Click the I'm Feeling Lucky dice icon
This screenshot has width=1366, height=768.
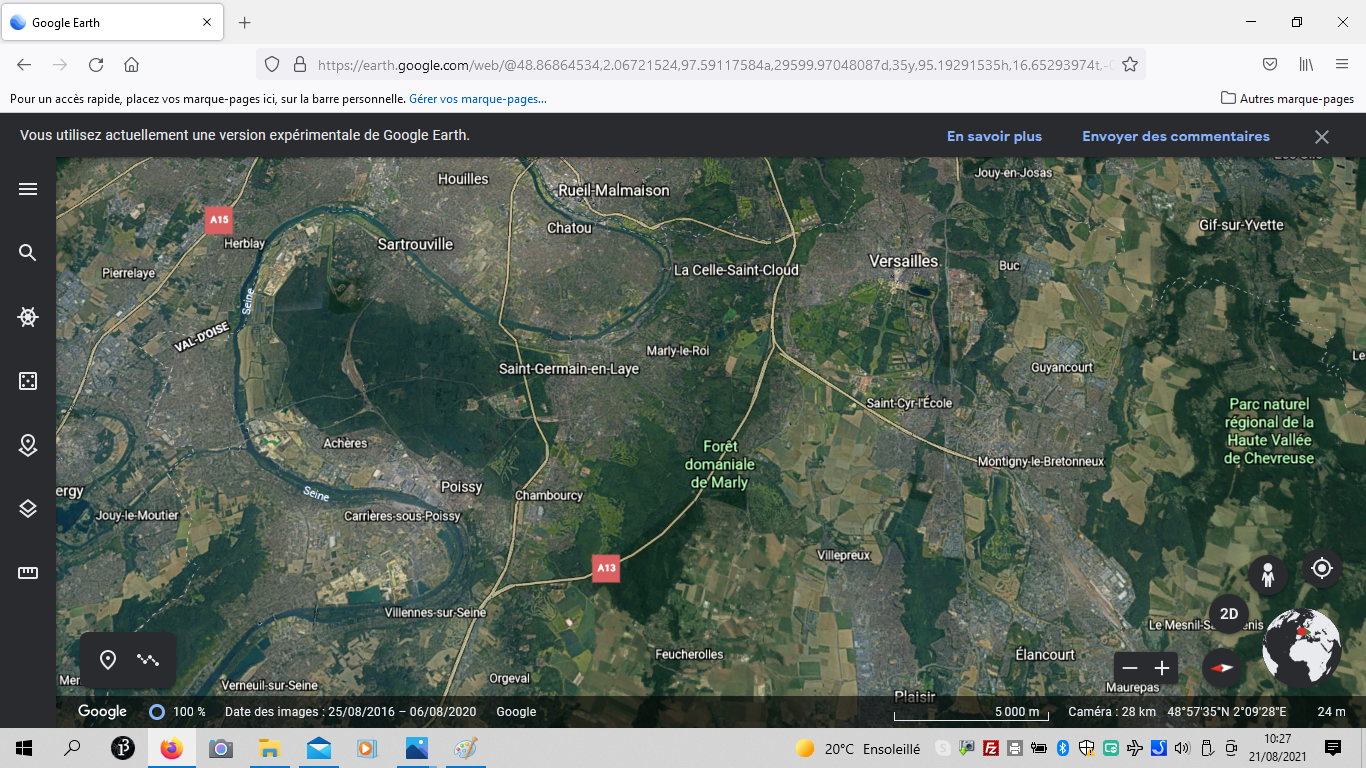click(28, 381)
